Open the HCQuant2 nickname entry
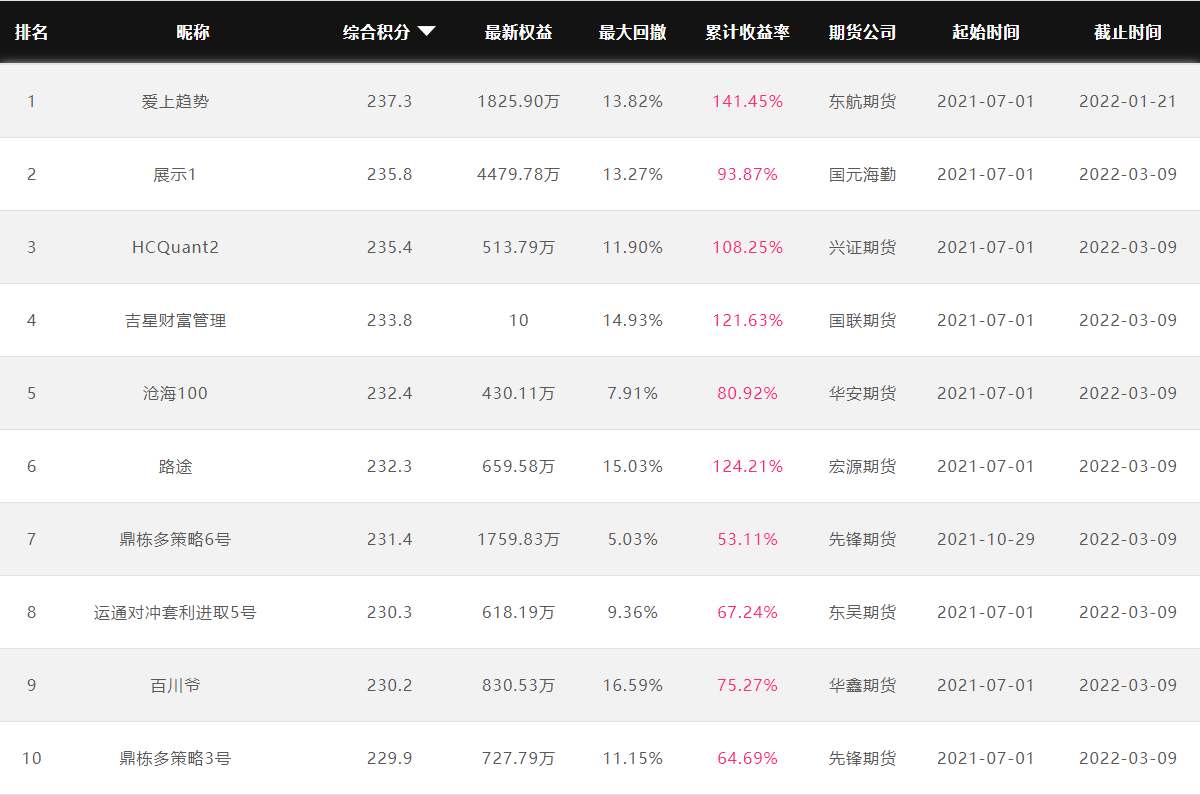 point(175,247)
